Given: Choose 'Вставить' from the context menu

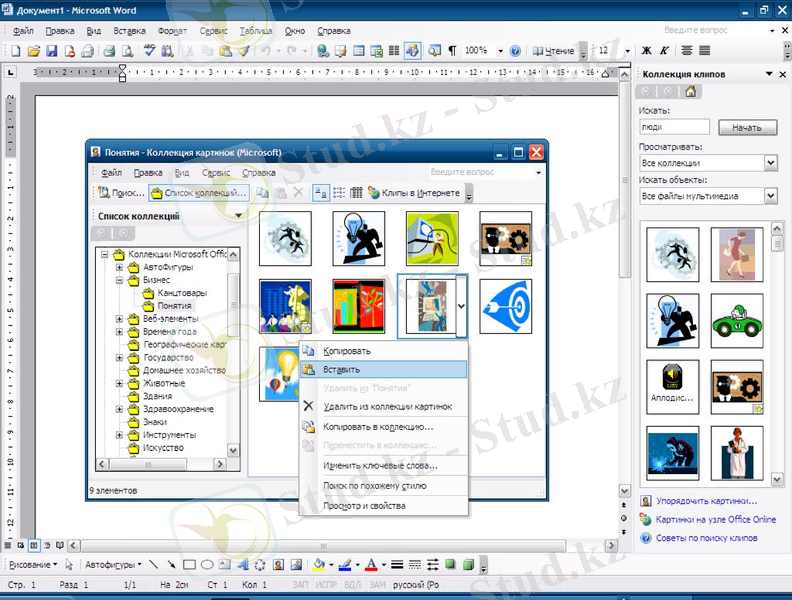Looking at the screenshot, I should click(x=342, y=369).
